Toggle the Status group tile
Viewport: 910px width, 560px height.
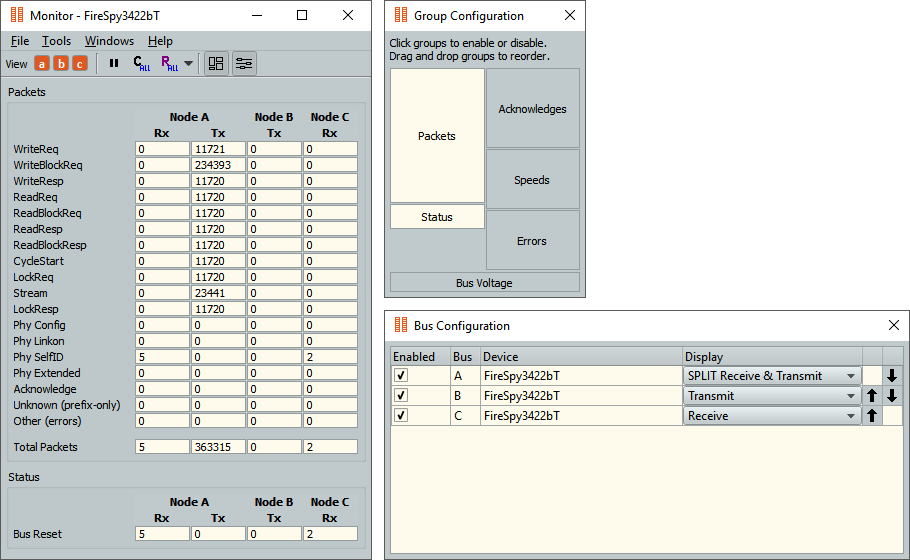coord(437,216)
